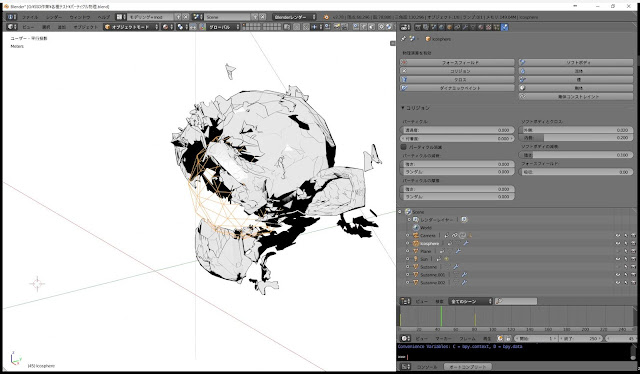The image size is (640, 374).
Task: Click the Collision physics button
Action: (457, 71)
